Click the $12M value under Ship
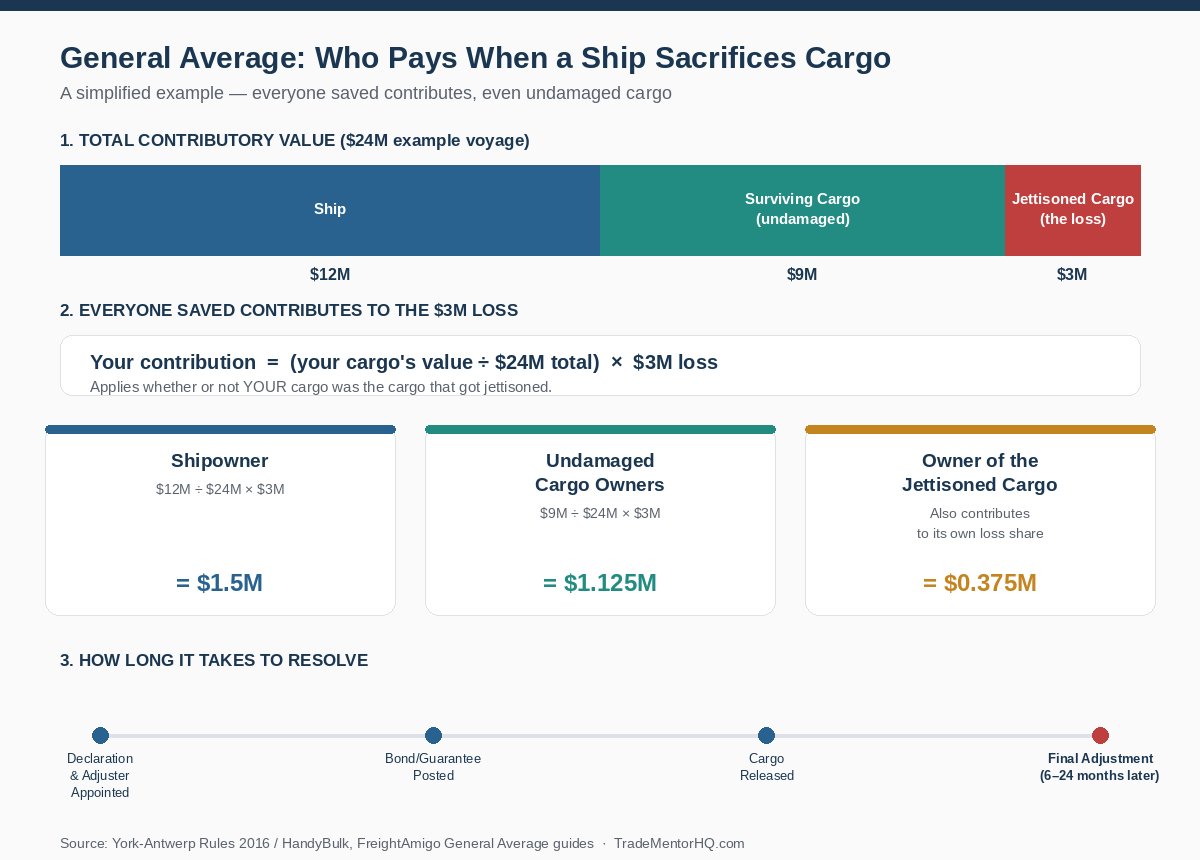This screenshot has height=860, width=1200. pyautogui.click(x=330, y=275)
